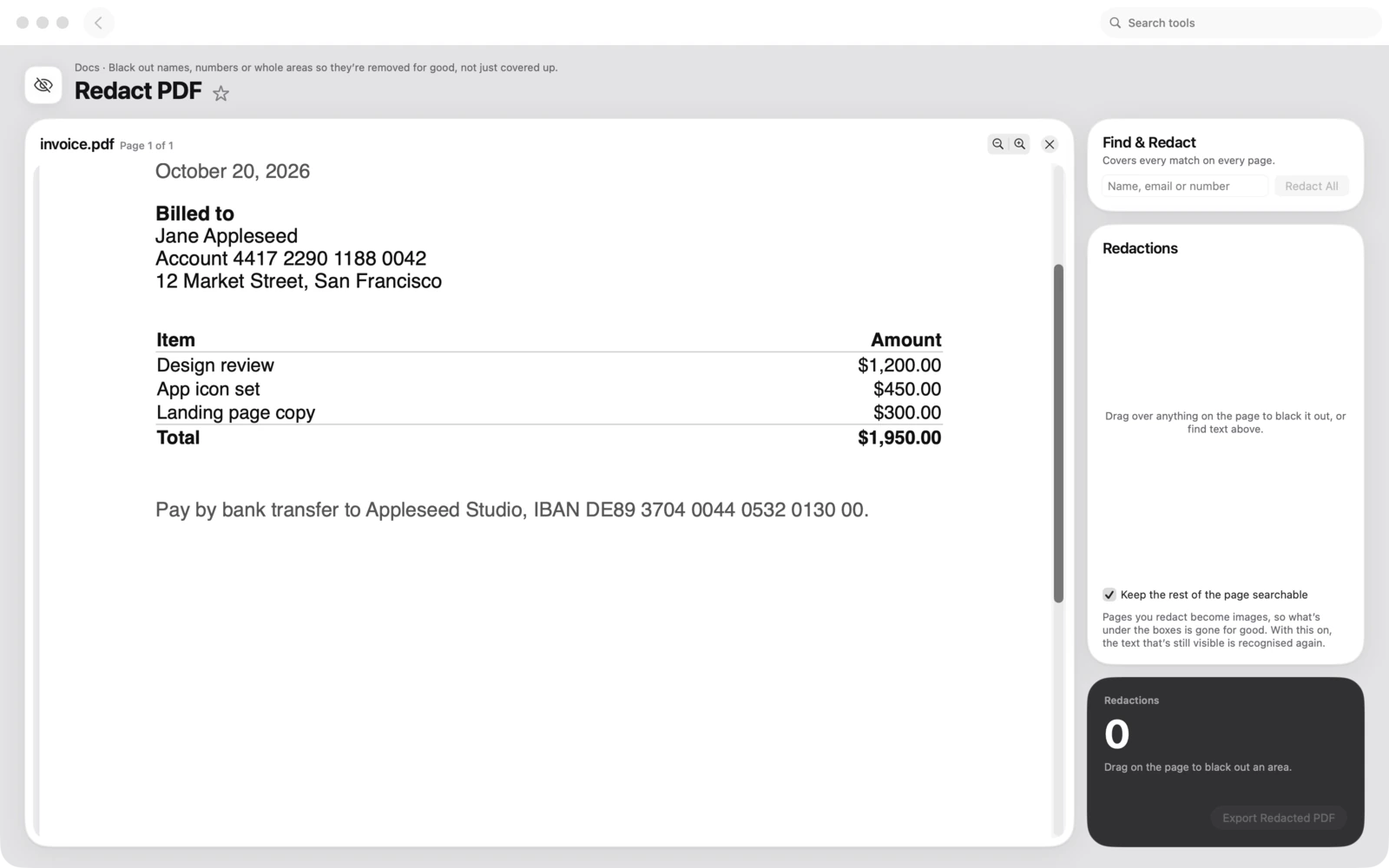Click the $300.00 amount

(x=907, y=412)
